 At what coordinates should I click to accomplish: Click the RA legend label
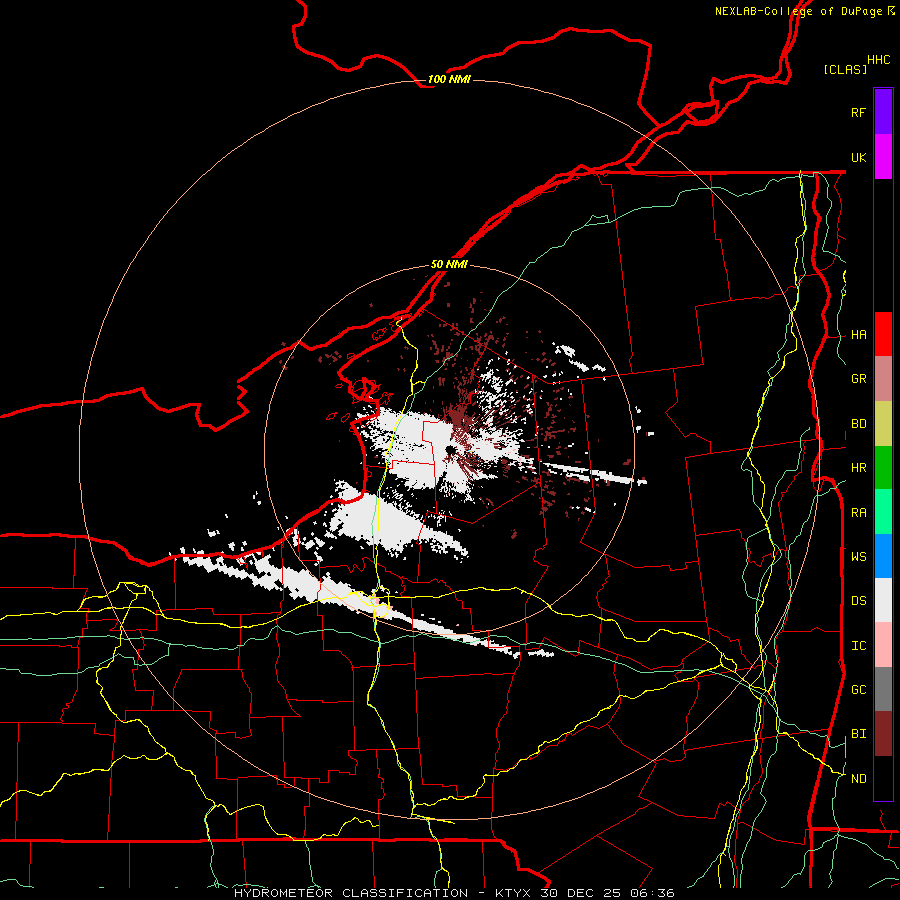(858, 513)
